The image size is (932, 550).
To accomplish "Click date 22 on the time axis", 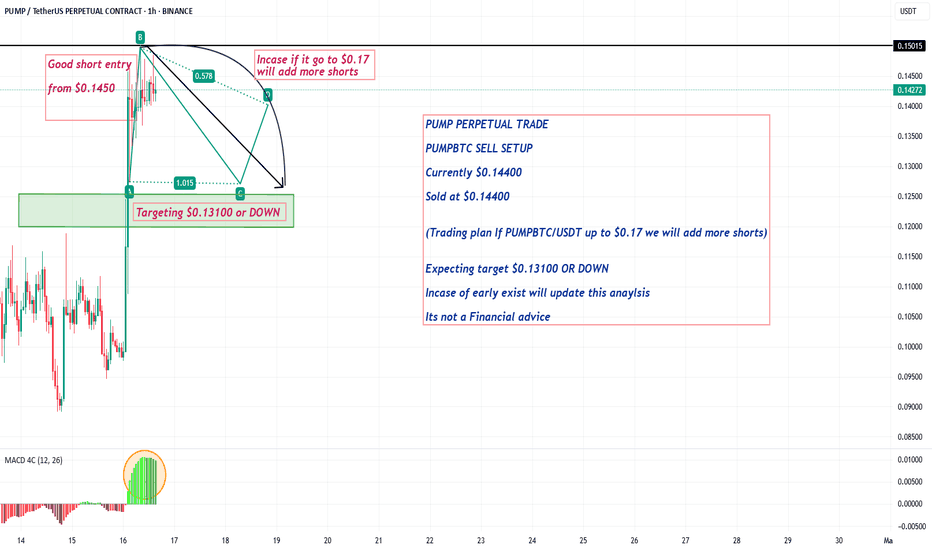I will click(x=430, y=540).
